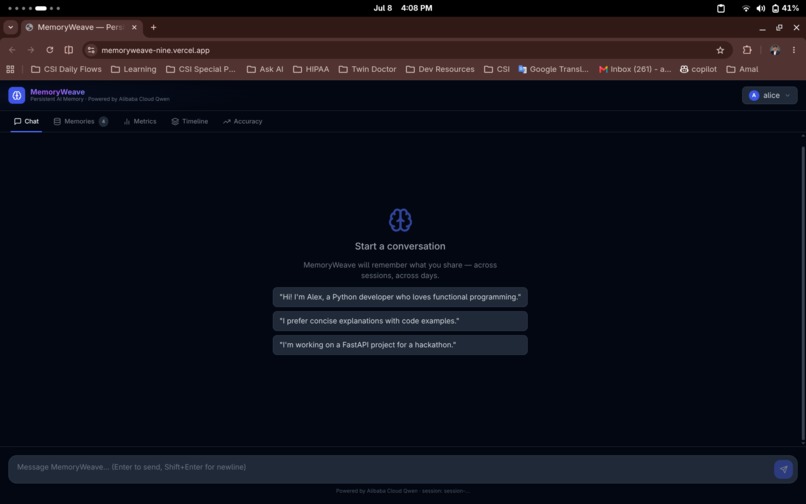Click the Start a conversation heading
This screenshot has height=504, width=806.
click(x=400, y=246)
